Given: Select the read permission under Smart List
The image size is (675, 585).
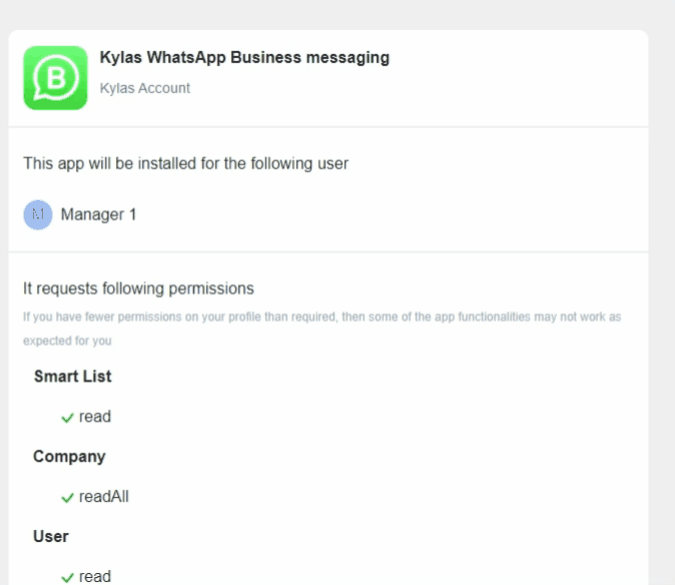Looking at the screenshot, I should coord(95,417).
